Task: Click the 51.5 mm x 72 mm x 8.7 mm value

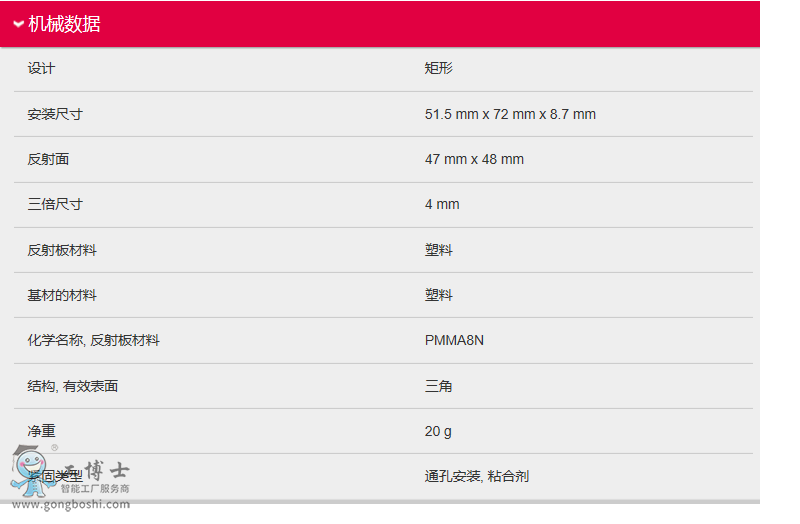Action: tap(510, 114)
